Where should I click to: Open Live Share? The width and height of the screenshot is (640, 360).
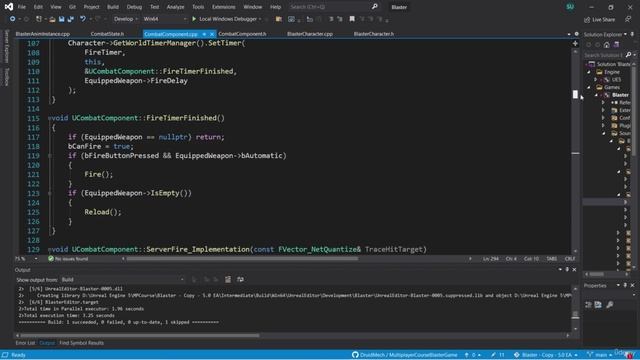600,19
